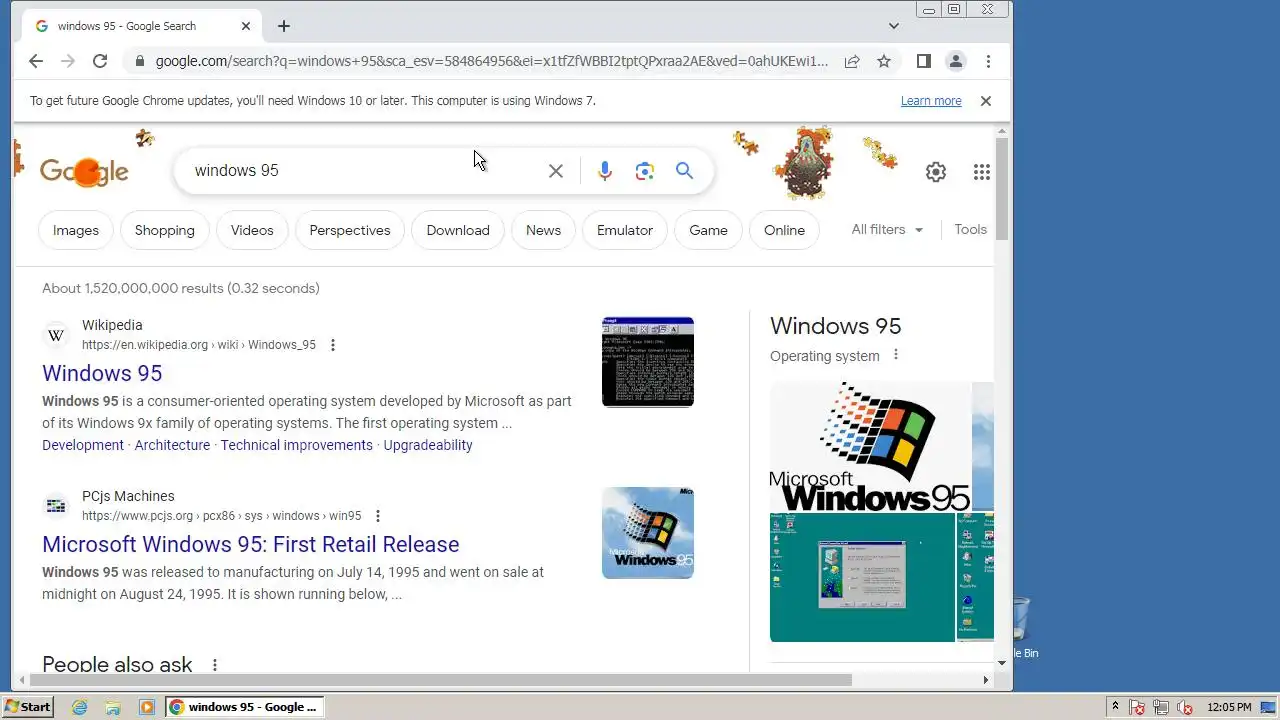This screenshot has width=1280, height=720.
Task: Share this page using the share icon
Action: pyautogui.click(x=852, y=61)
